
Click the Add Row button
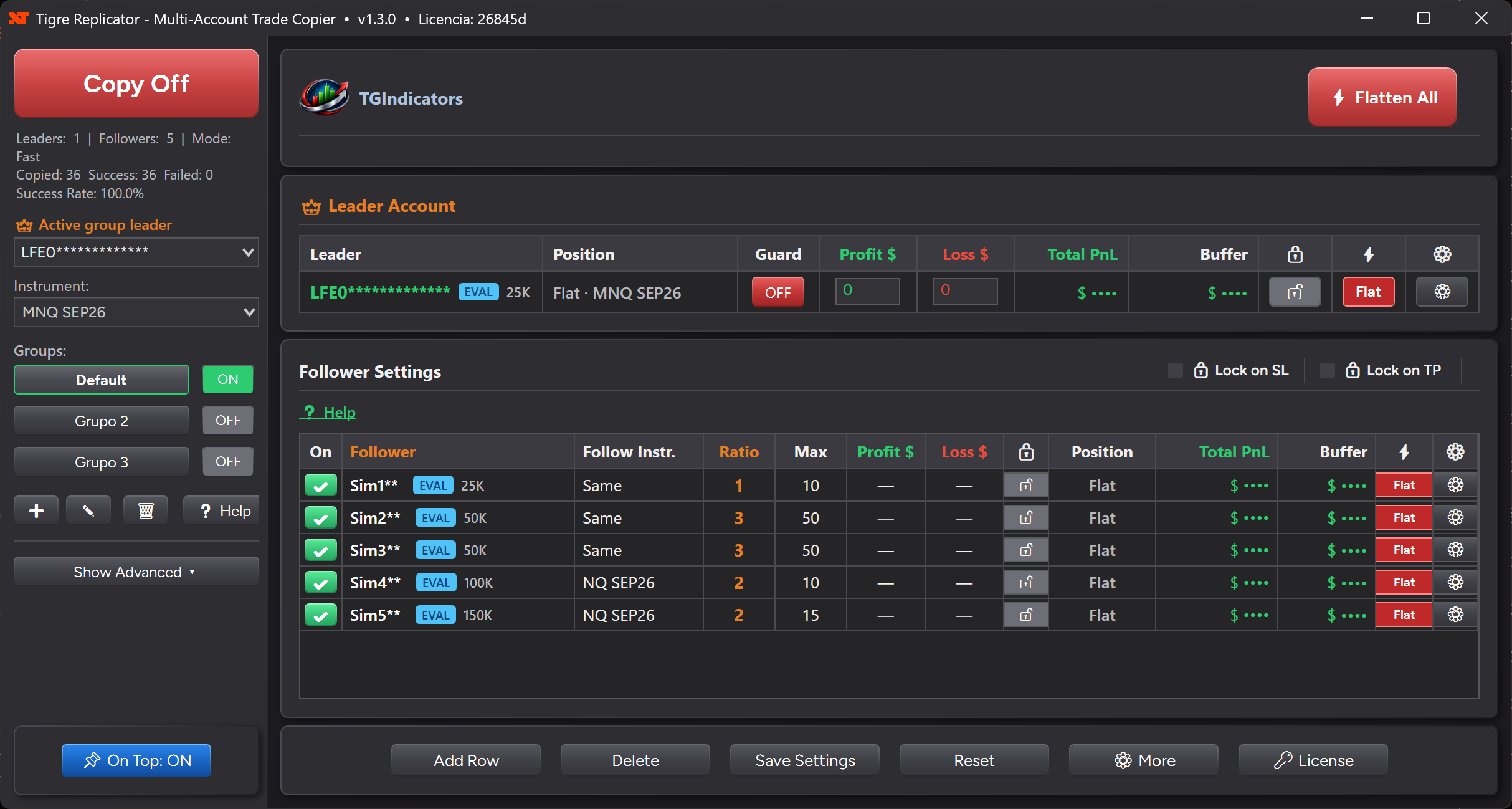[466, 760]
